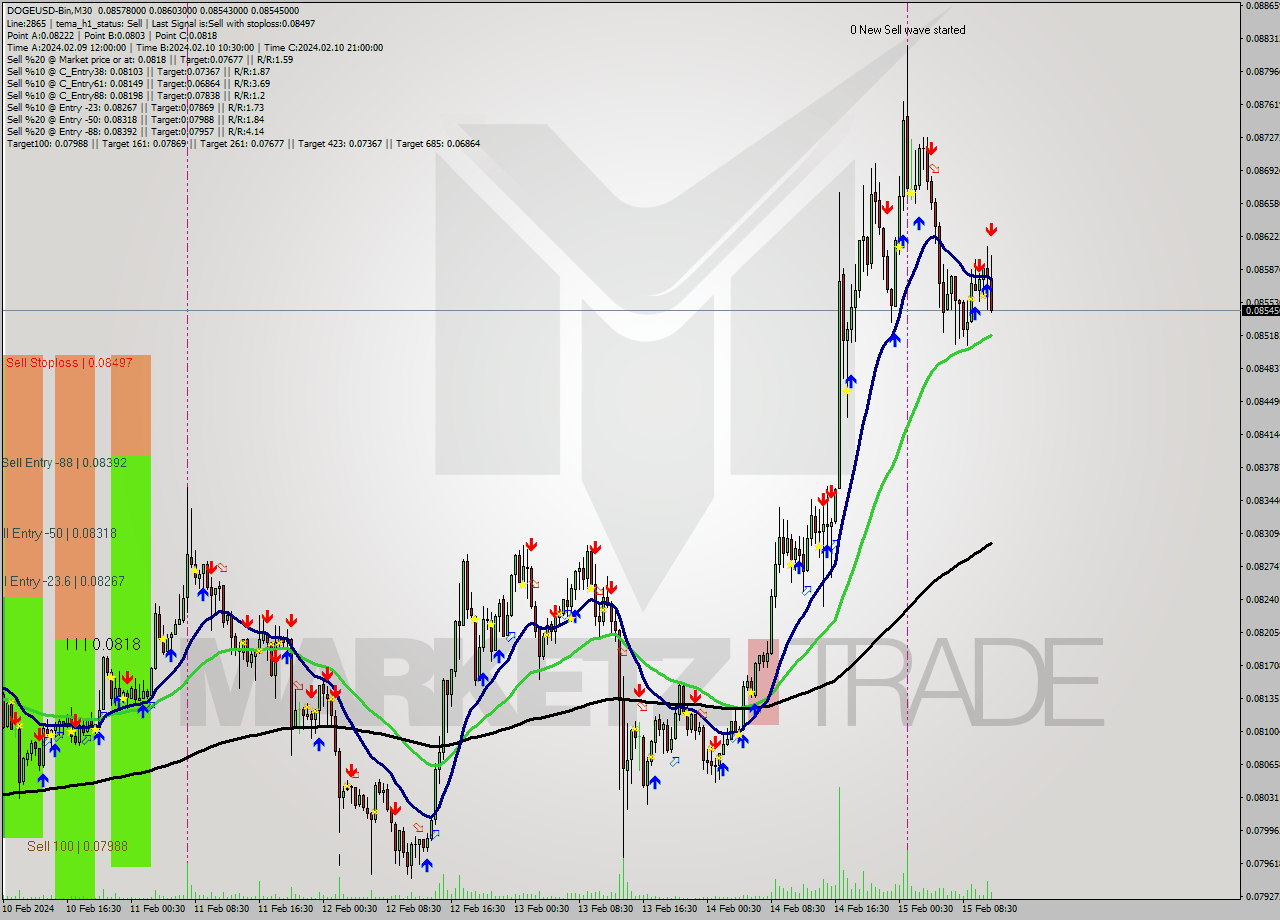Select the 'Sell %20 @ Market price' line
Viewport: 1280px width, 920px height.
(x=150, y=59)
